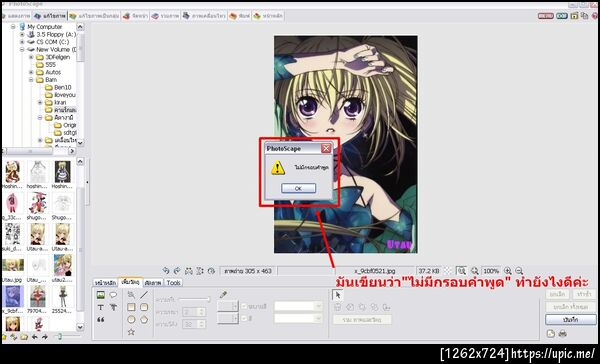Click the บันทึก save button
The height and width of the screenshot is (364, 600).
coord(571,320)
